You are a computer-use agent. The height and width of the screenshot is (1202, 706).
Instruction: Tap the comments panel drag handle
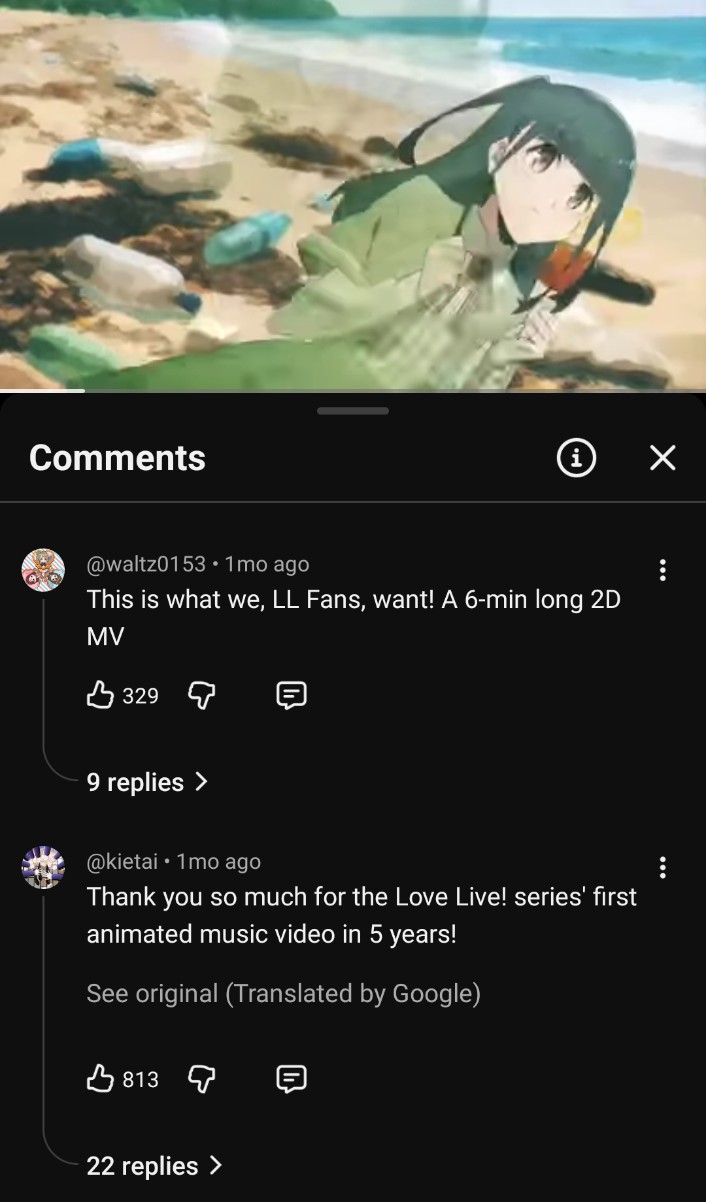coord(353,410)
